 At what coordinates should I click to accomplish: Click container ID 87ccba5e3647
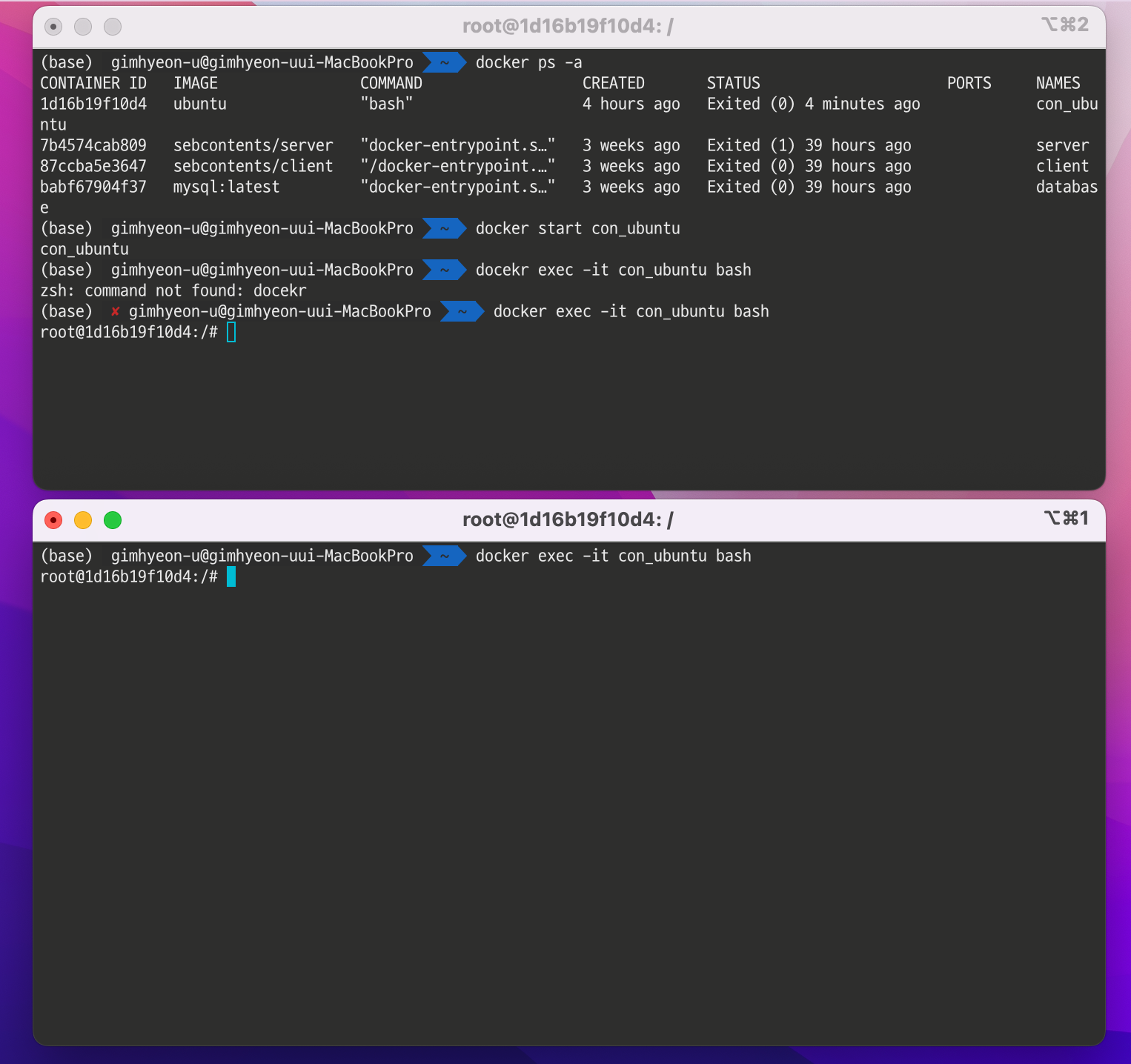pyautogui.click(x=93, y=166)
